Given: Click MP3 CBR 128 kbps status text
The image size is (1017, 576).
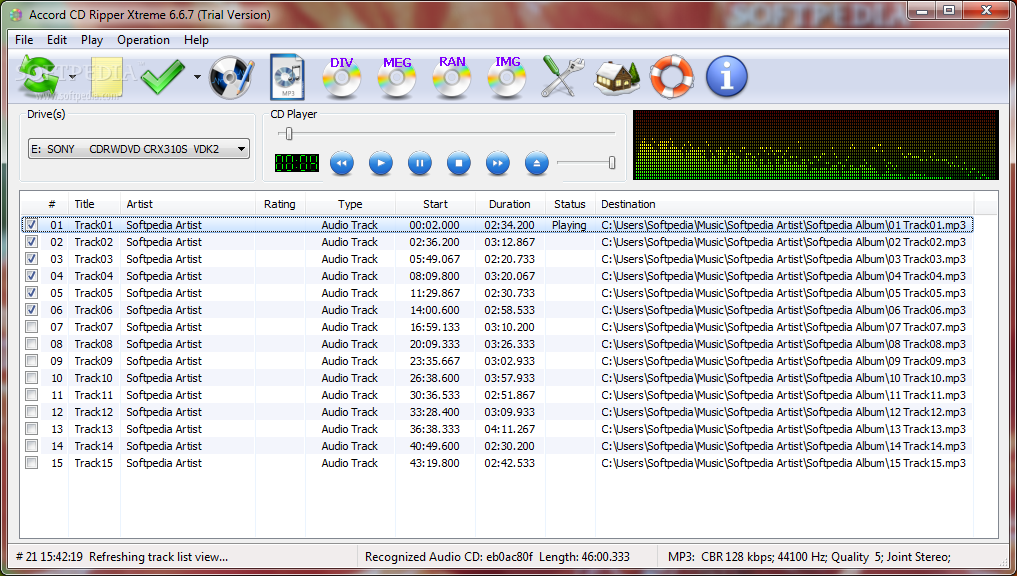Looking at the screenshot, I should pyautogui.click(x=809, y=557).
